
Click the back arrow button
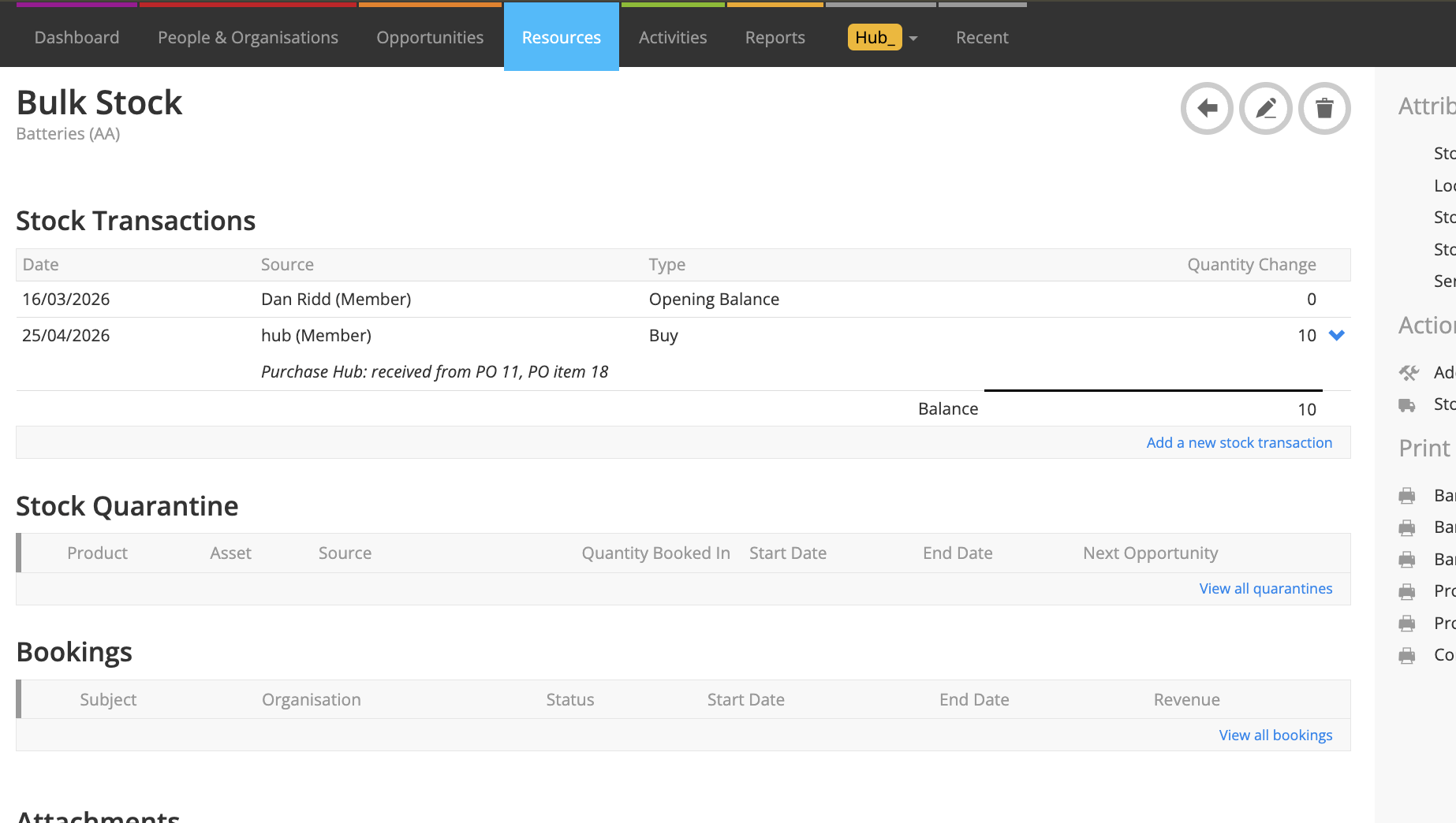pyautogui.click(x=1207, y=108)
